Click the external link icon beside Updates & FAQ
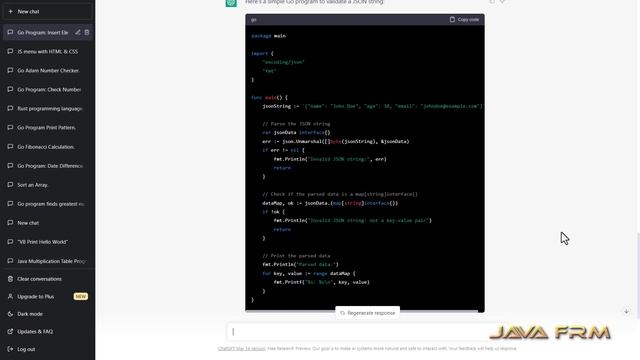Viewport: 640px width, 360px height. (10, 331)
